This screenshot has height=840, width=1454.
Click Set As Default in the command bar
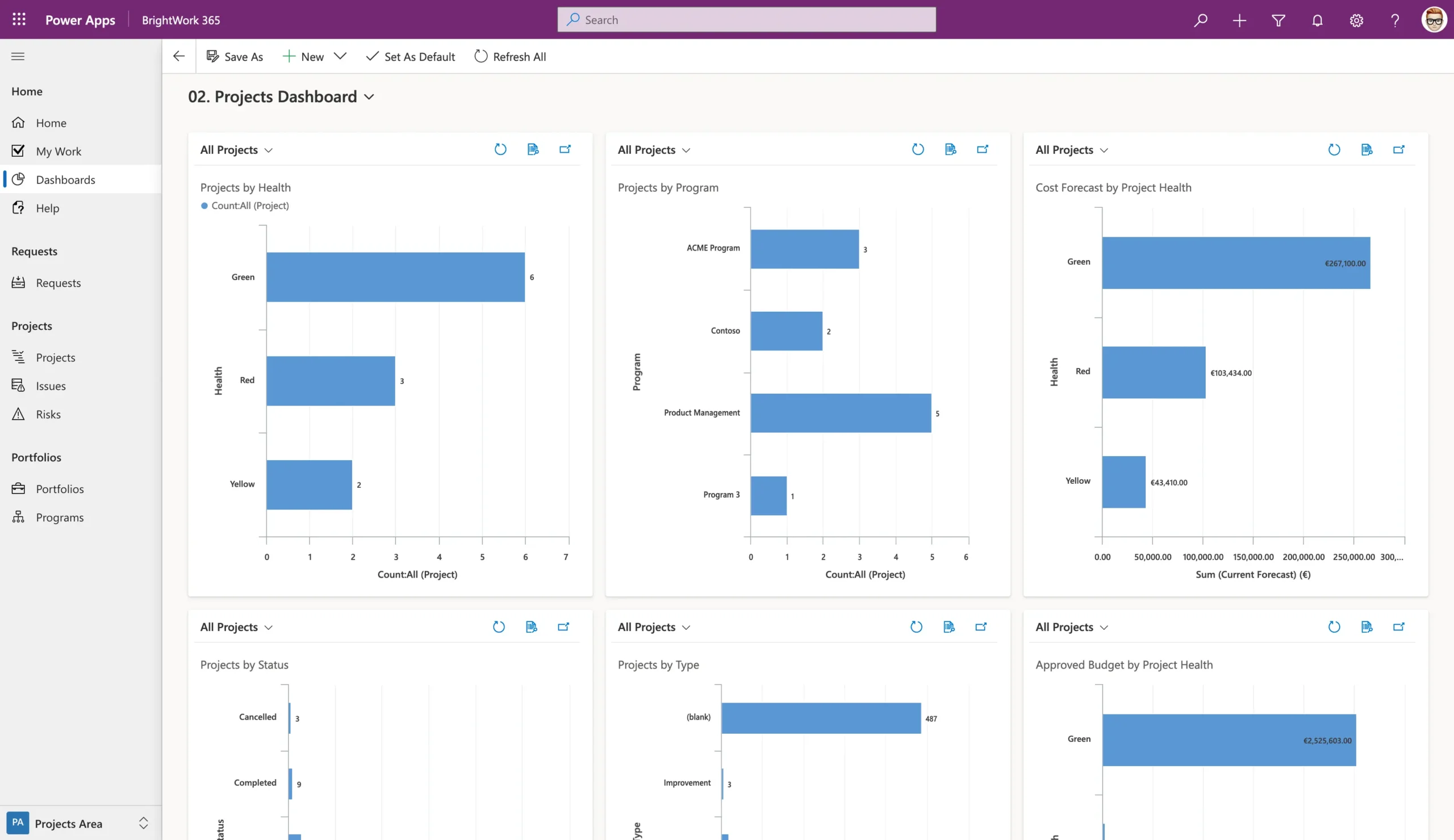(x=410, y=56)
